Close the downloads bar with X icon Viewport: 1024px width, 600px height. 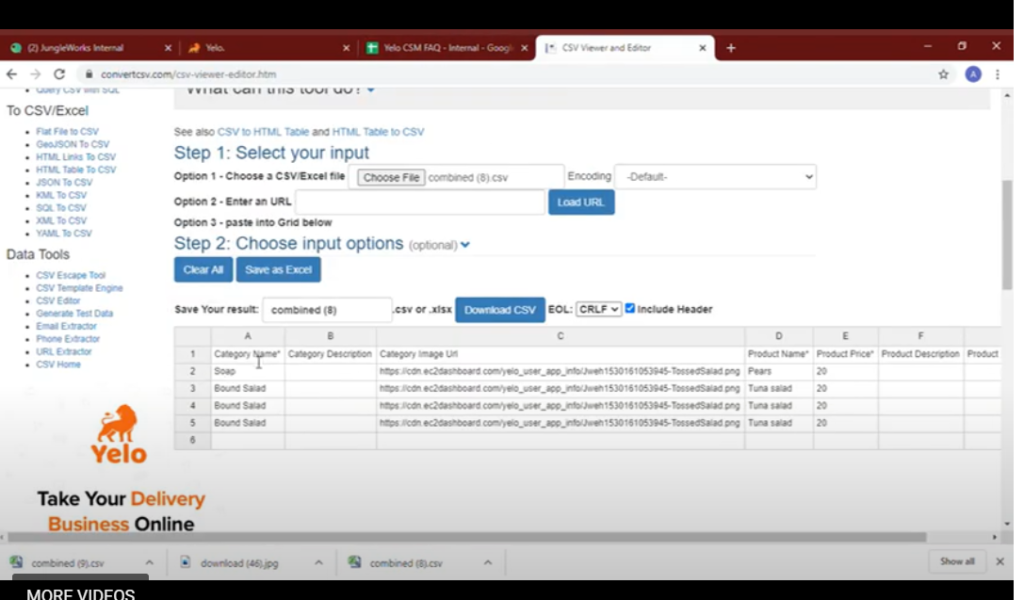tap(999, 562)
